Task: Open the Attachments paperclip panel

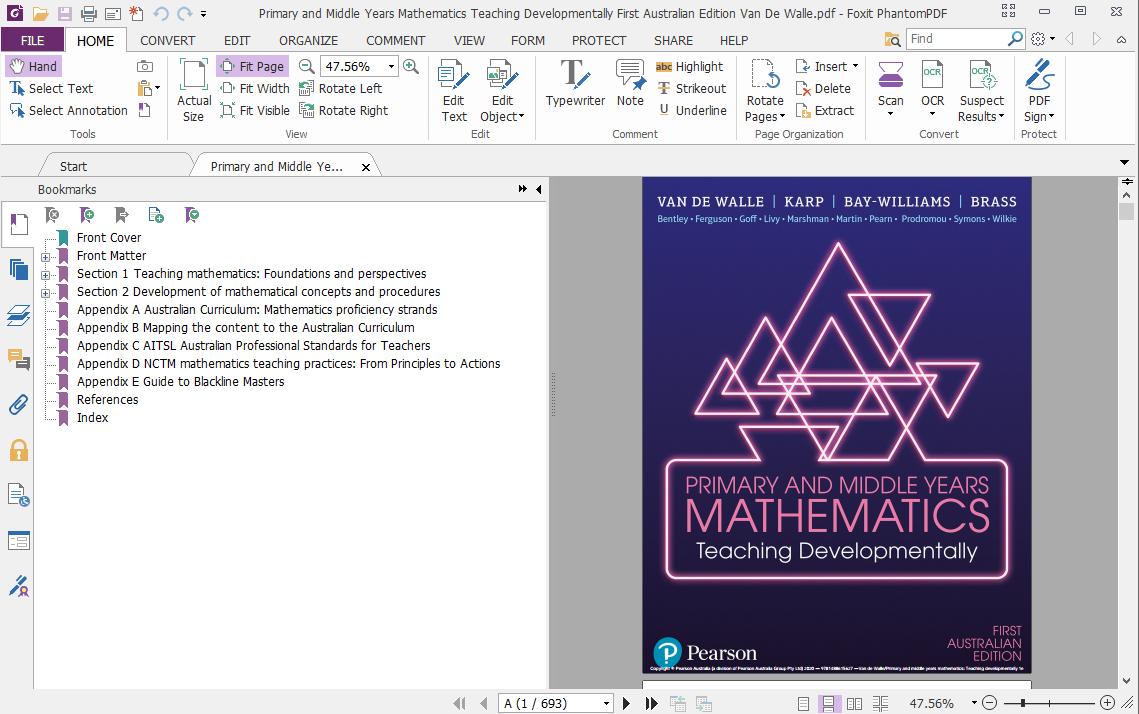Action: coord(19,405)
